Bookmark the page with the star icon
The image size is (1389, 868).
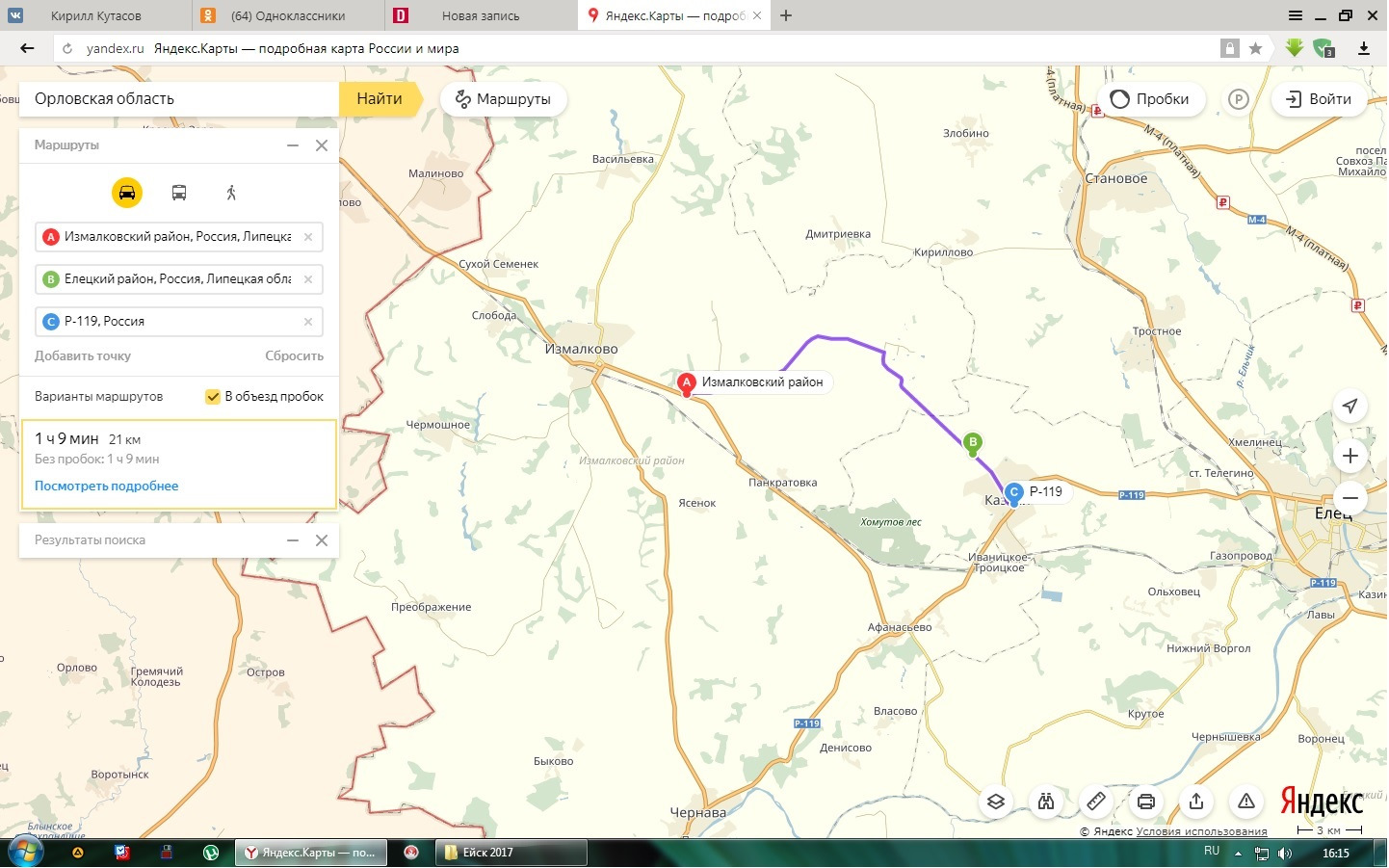tap(1255, 48)
